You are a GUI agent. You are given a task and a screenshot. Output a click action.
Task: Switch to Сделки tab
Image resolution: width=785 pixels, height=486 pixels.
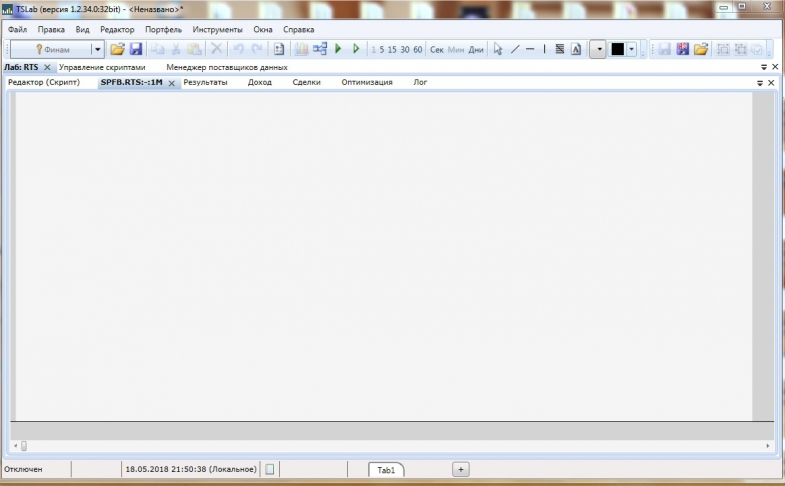306,82
